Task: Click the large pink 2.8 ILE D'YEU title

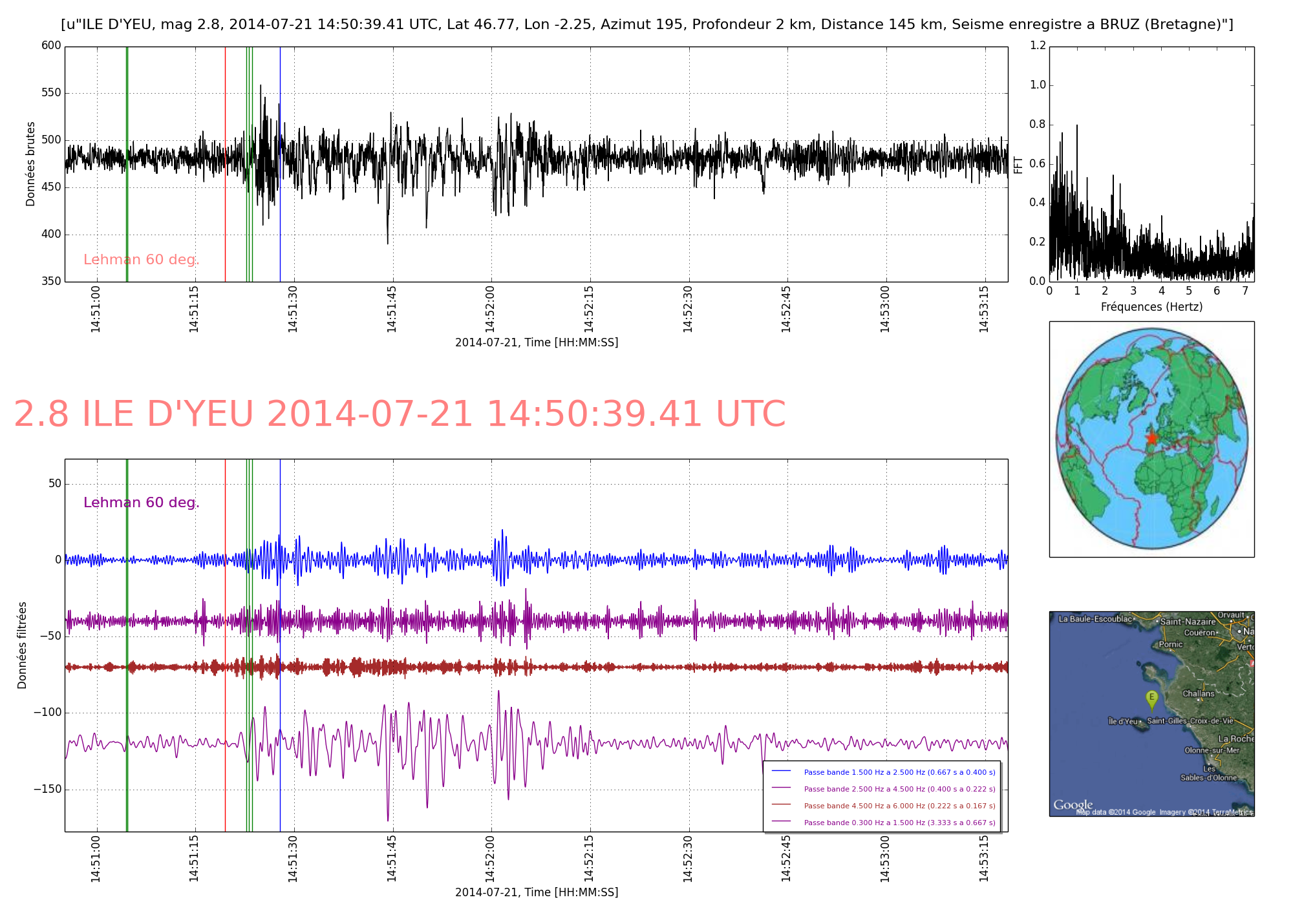Action: [x=400, y=414]
